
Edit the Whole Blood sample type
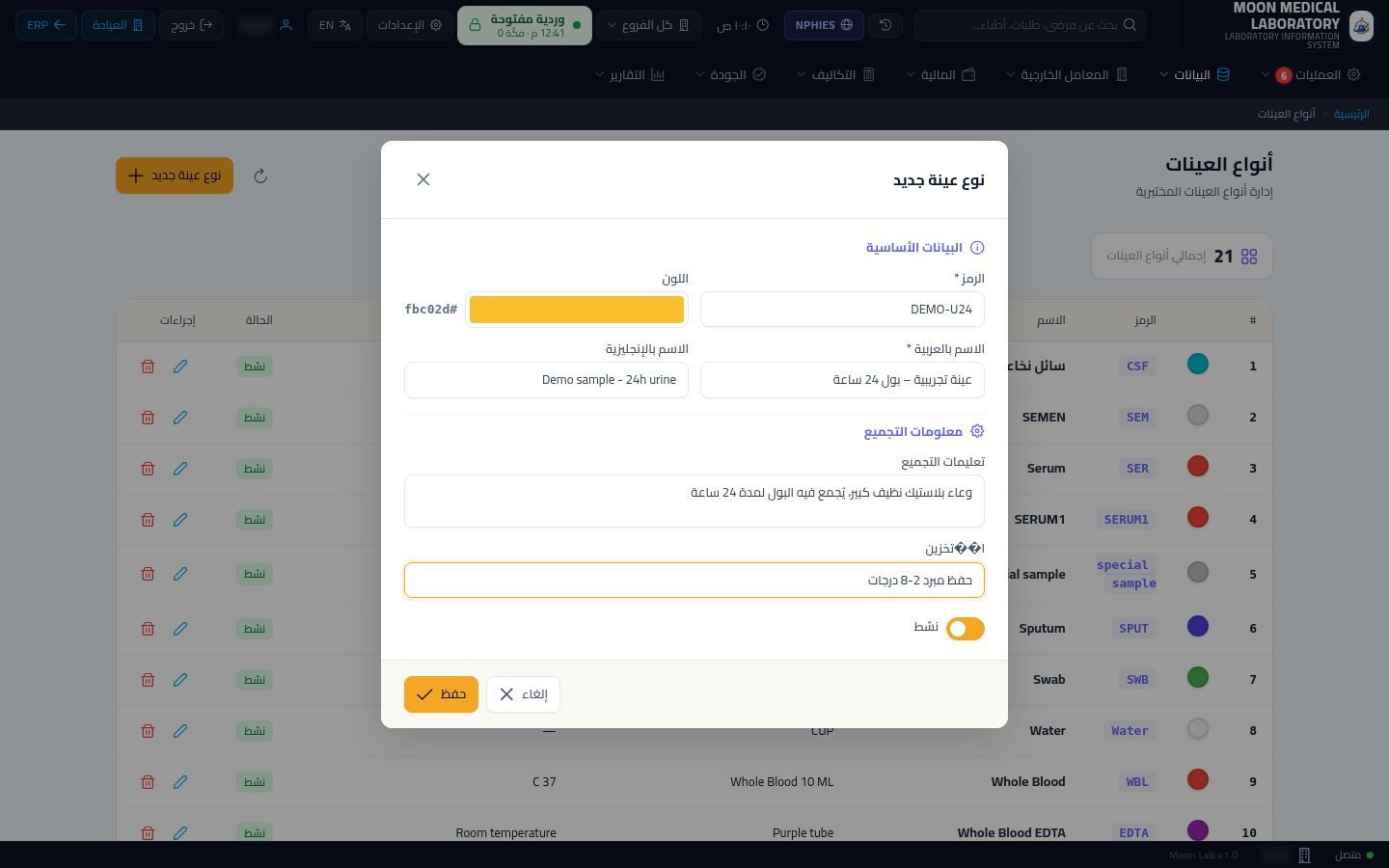[x=180, y=782]
